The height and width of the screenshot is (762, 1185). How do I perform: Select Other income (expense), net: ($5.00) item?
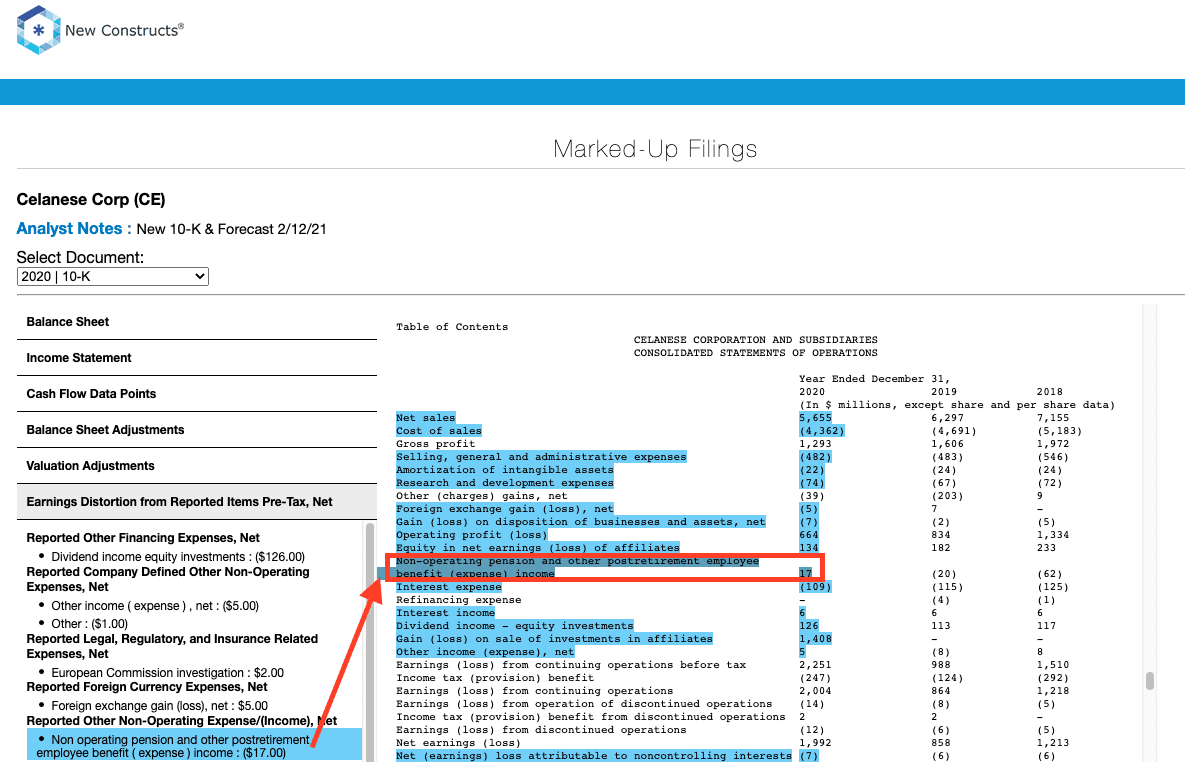pos(155,606)
